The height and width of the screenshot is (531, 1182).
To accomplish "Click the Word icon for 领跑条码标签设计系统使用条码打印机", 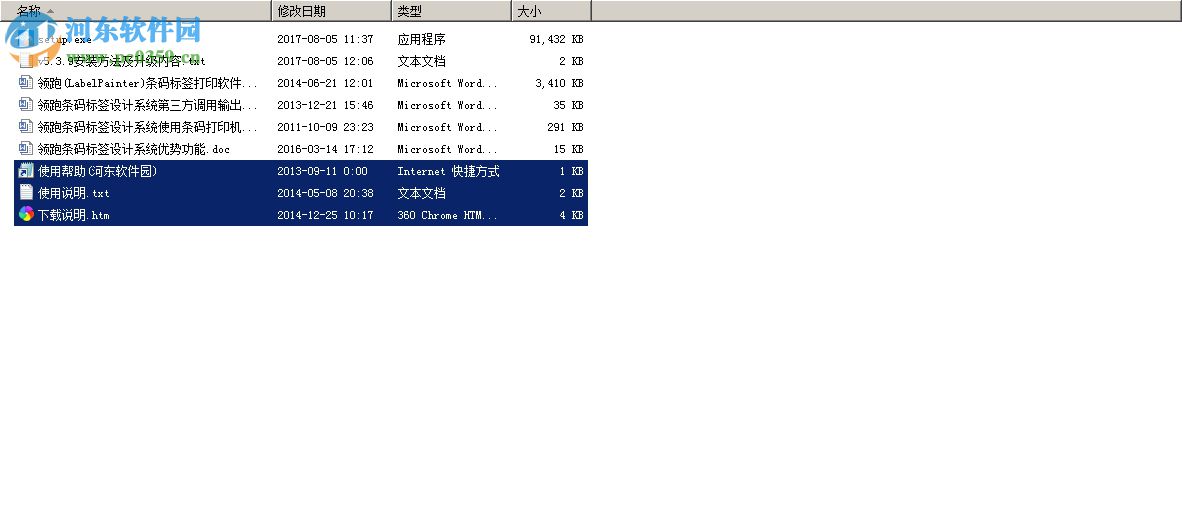I will 26,127.
